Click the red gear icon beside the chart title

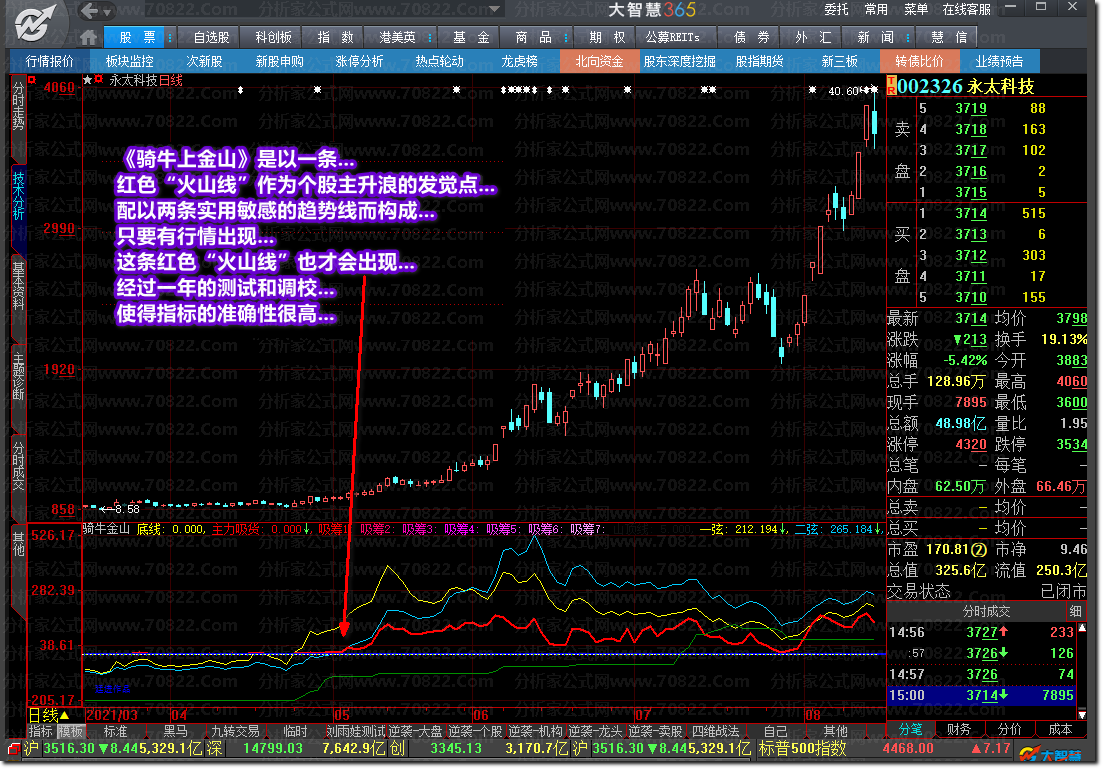[99, 80]
